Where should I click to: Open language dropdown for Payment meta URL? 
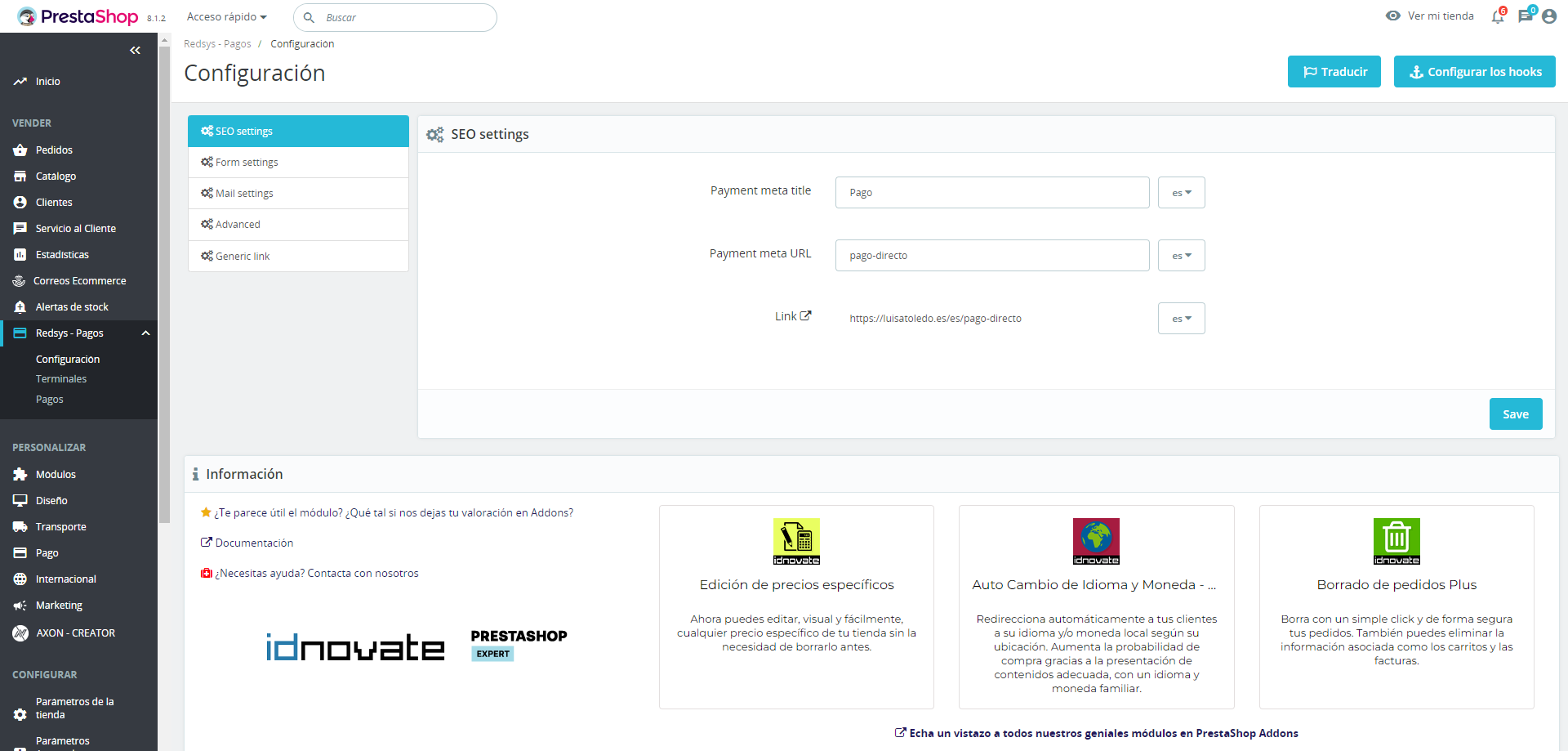1182,256
